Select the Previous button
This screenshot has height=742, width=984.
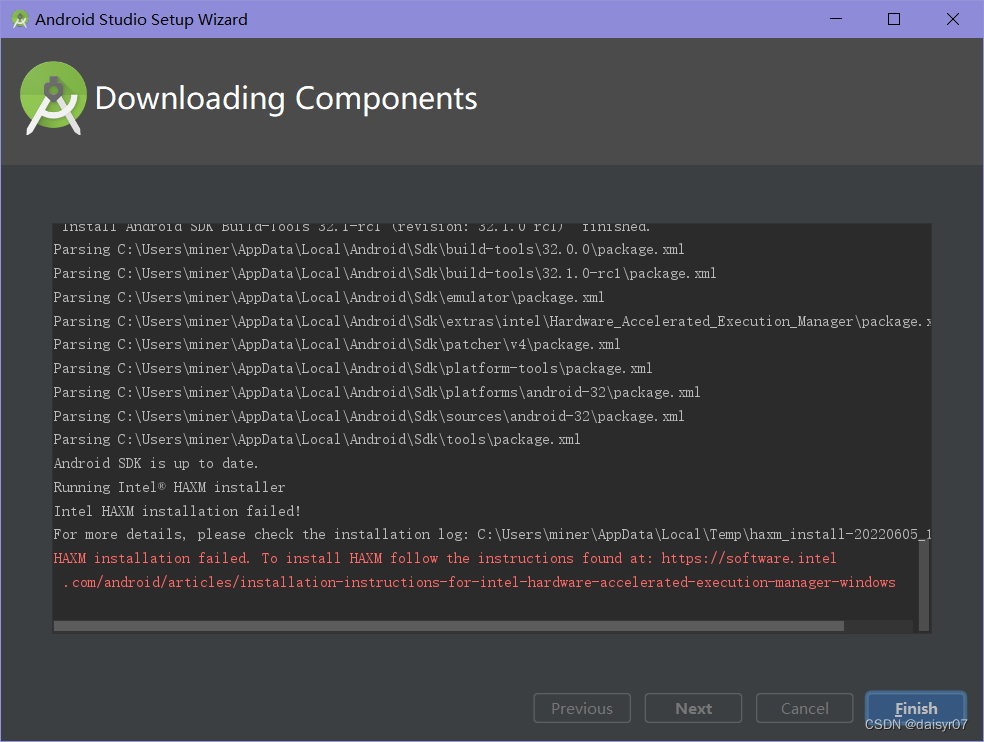582,708
